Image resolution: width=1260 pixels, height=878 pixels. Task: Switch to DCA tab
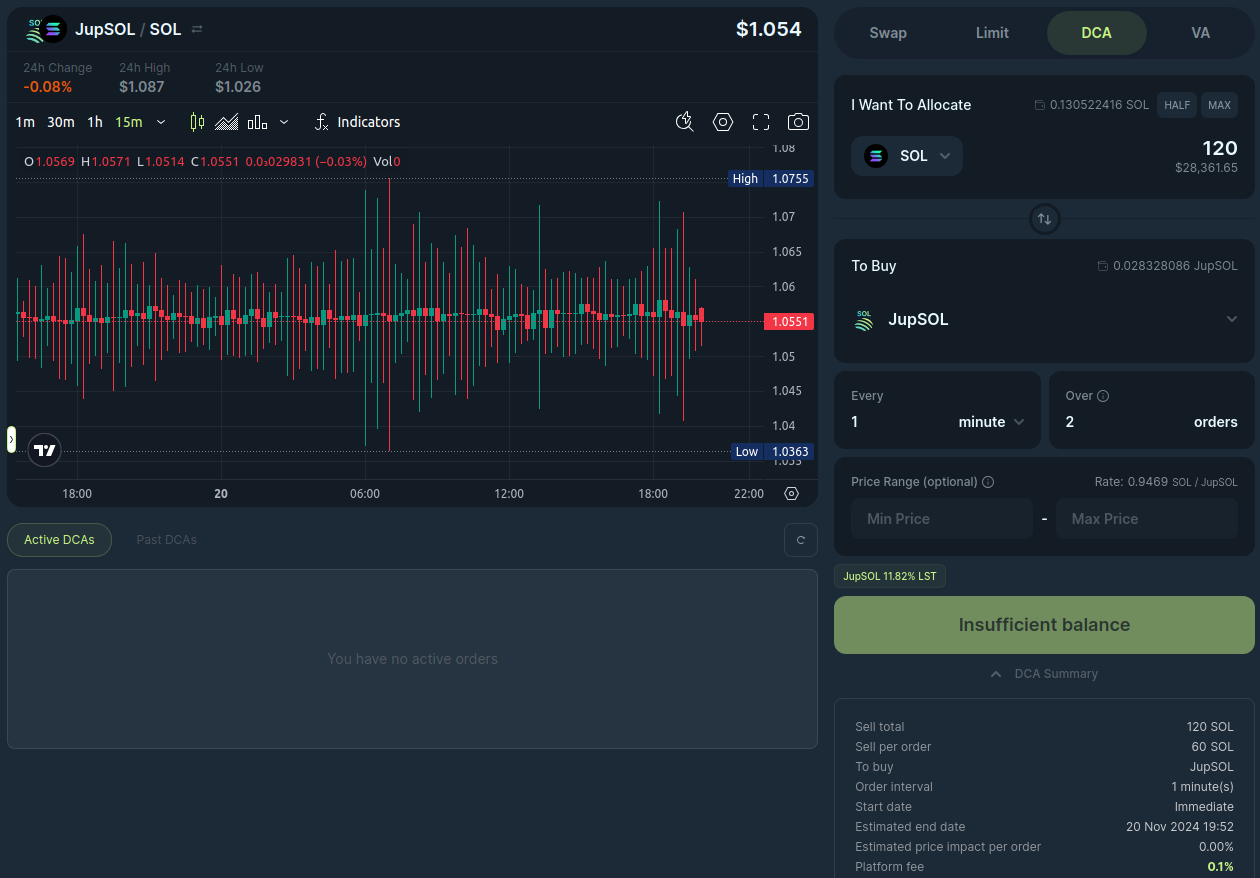(1096, 33)
